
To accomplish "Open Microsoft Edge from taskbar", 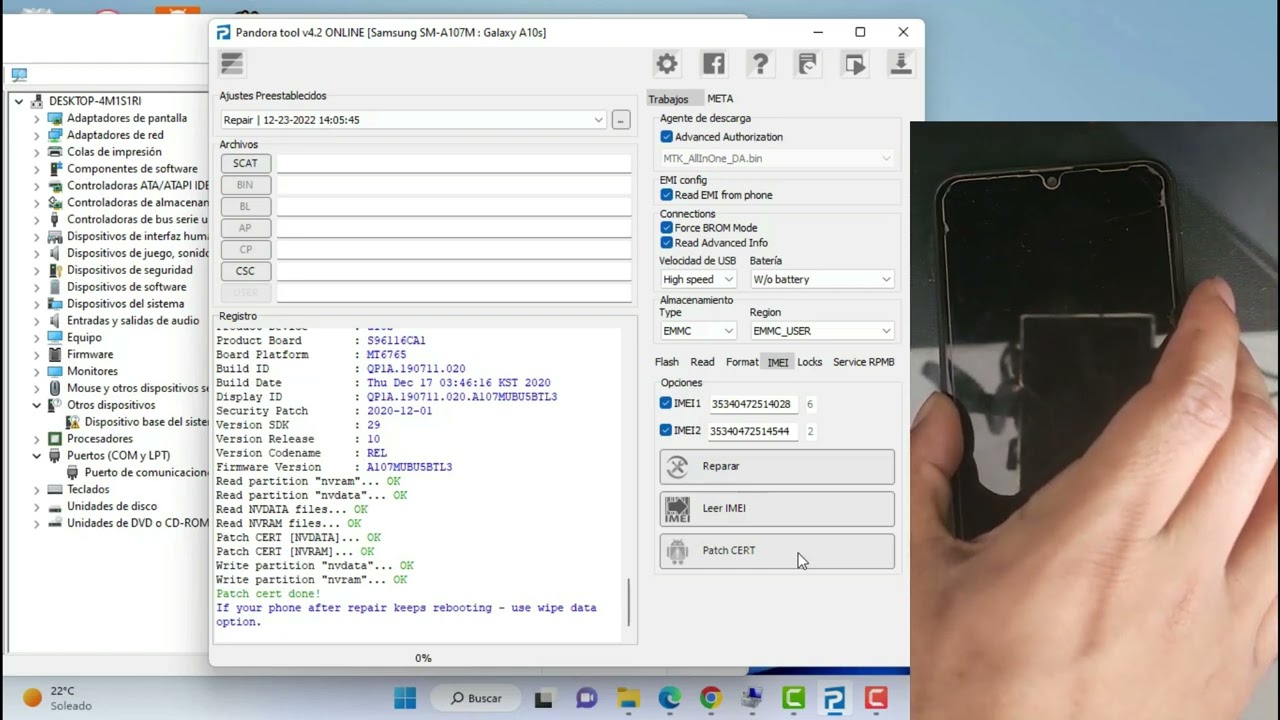I will point(669,698).
